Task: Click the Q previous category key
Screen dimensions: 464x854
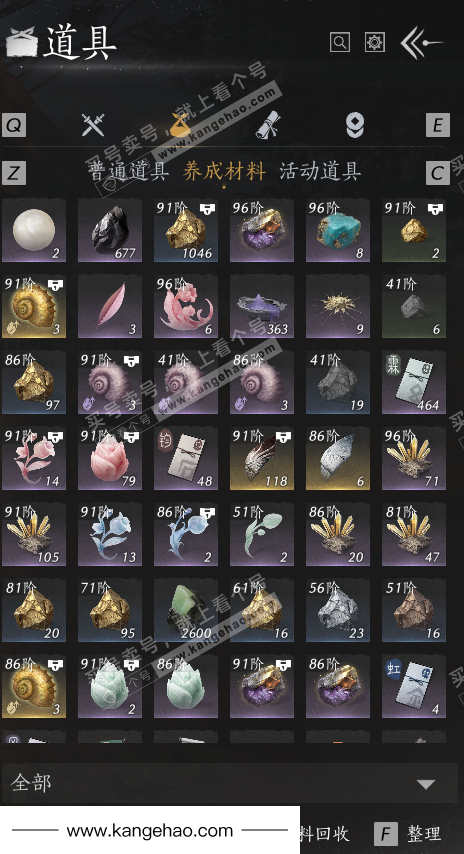Action: [x=14, y=125]
